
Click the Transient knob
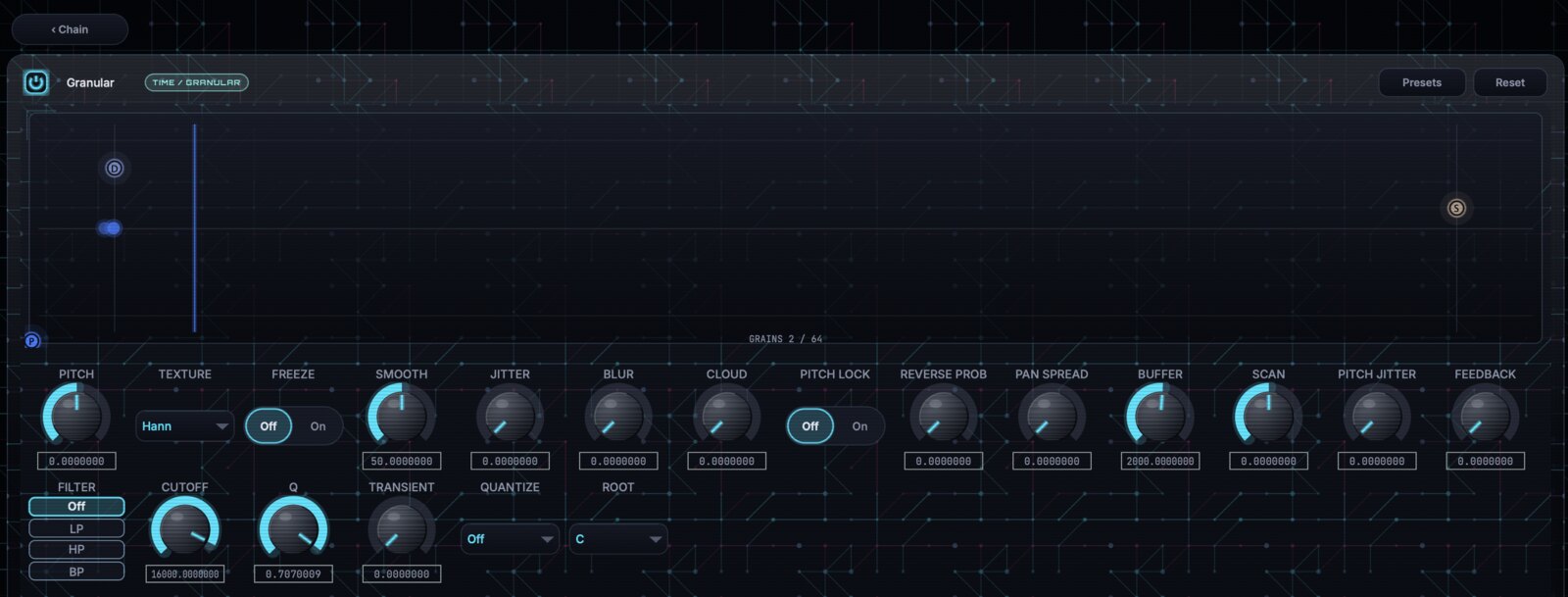pos(402,529)
